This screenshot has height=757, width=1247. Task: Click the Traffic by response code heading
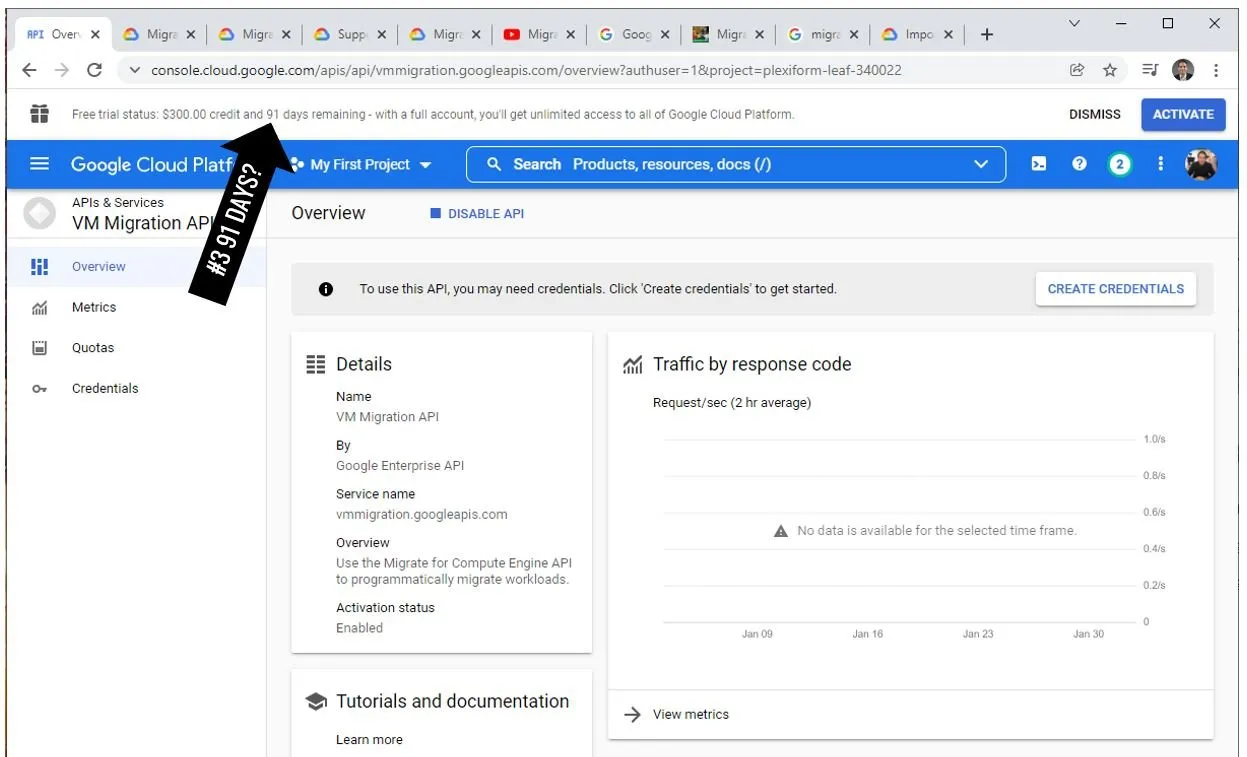click(752, 364)
